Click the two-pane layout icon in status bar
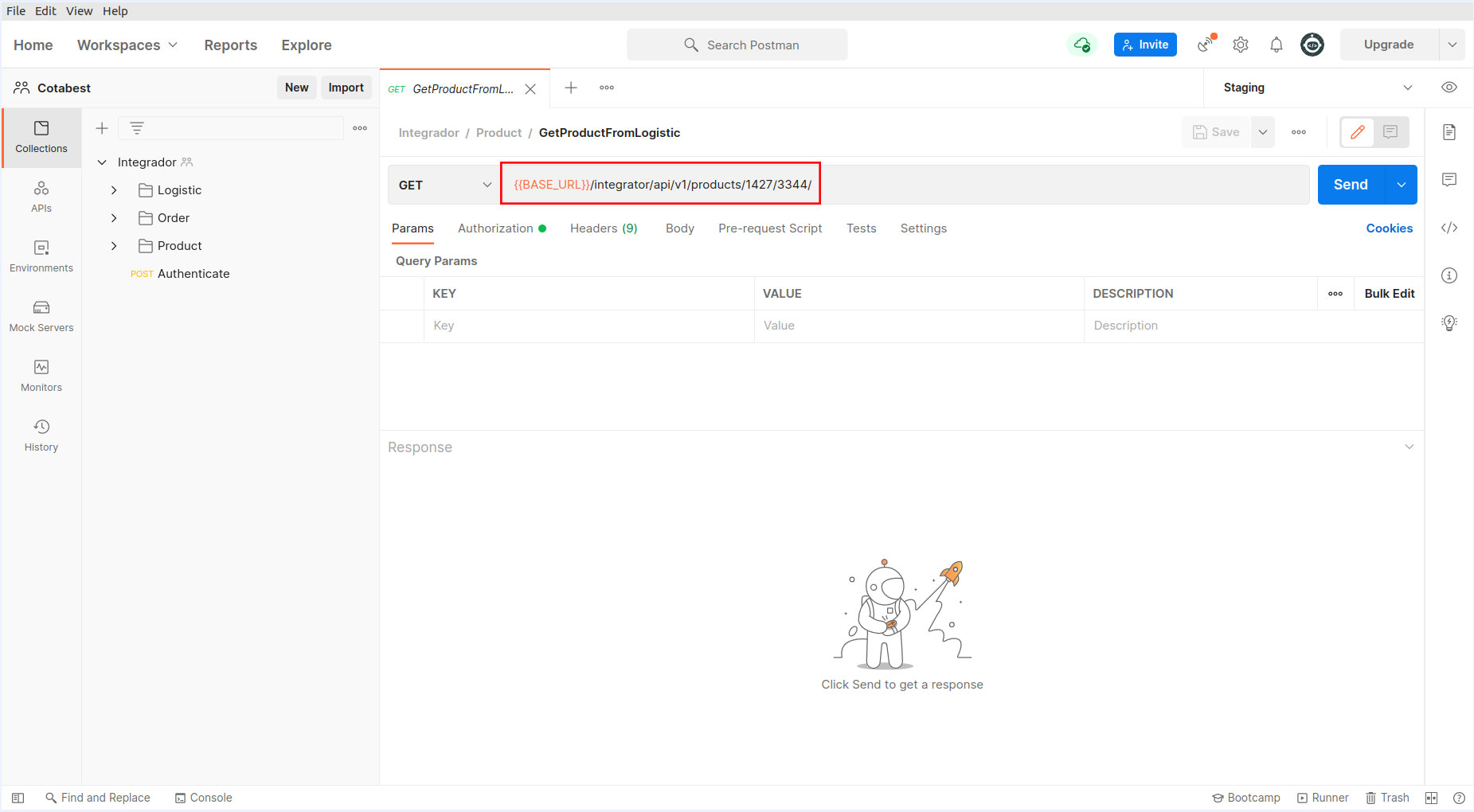The image size is (1474, 812). click(1431, 798)
